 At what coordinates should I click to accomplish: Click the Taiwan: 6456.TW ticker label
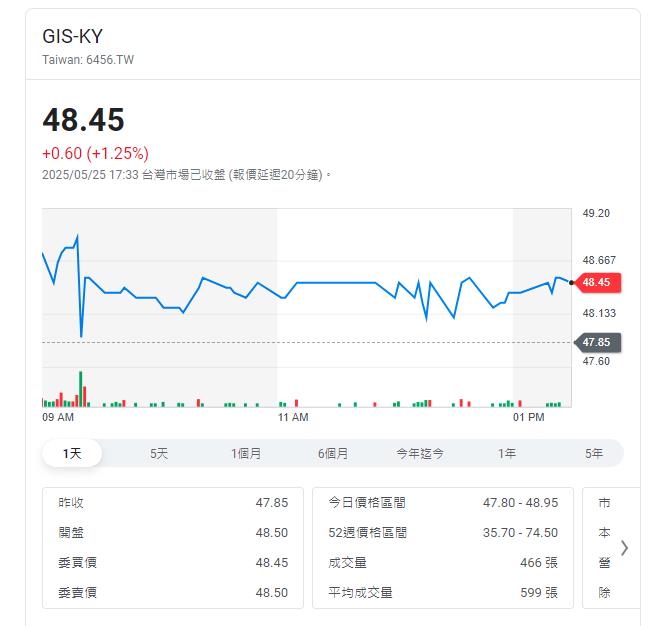tap(88, 60)
